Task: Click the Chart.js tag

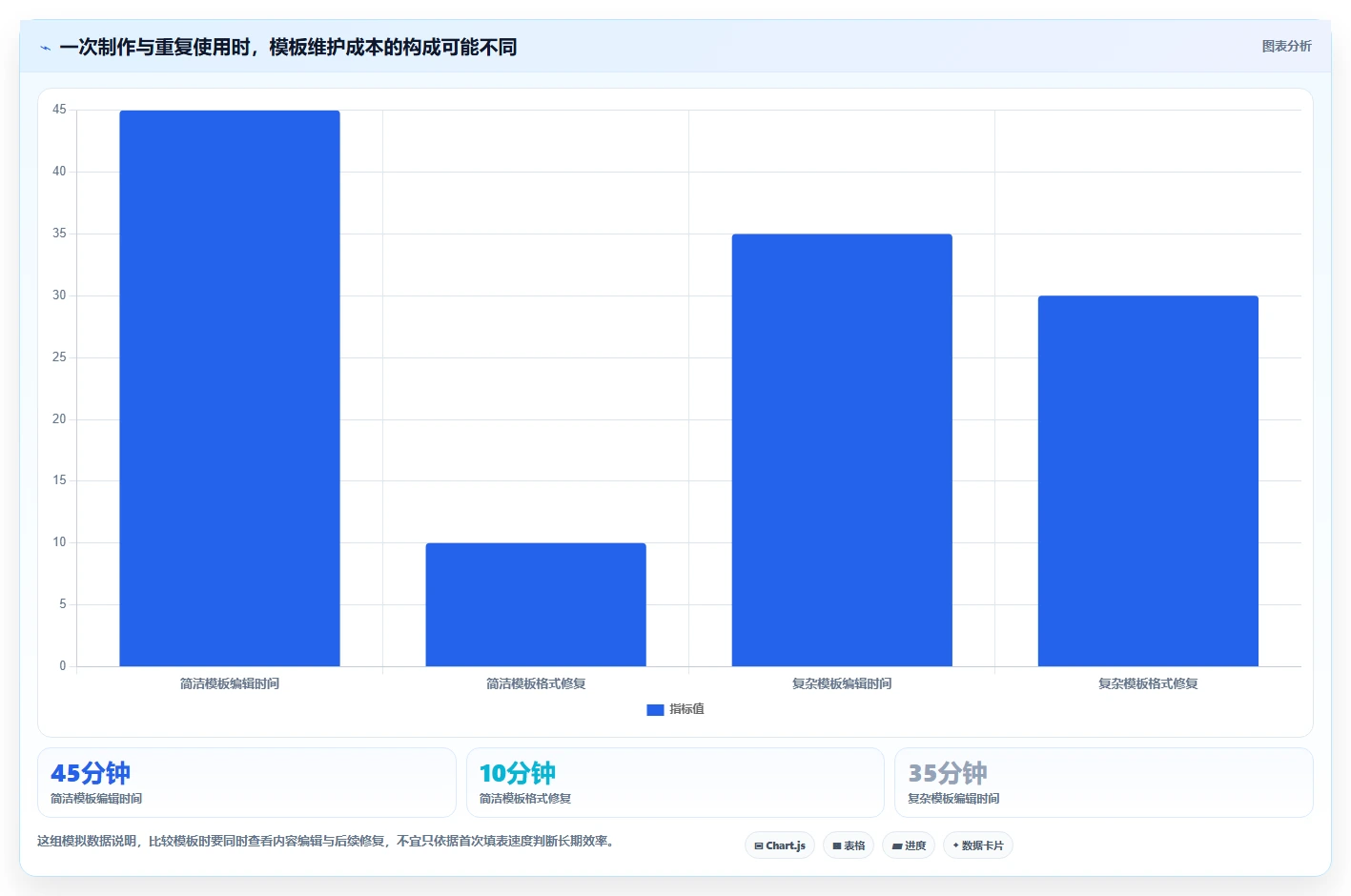Action: point(780,845)
